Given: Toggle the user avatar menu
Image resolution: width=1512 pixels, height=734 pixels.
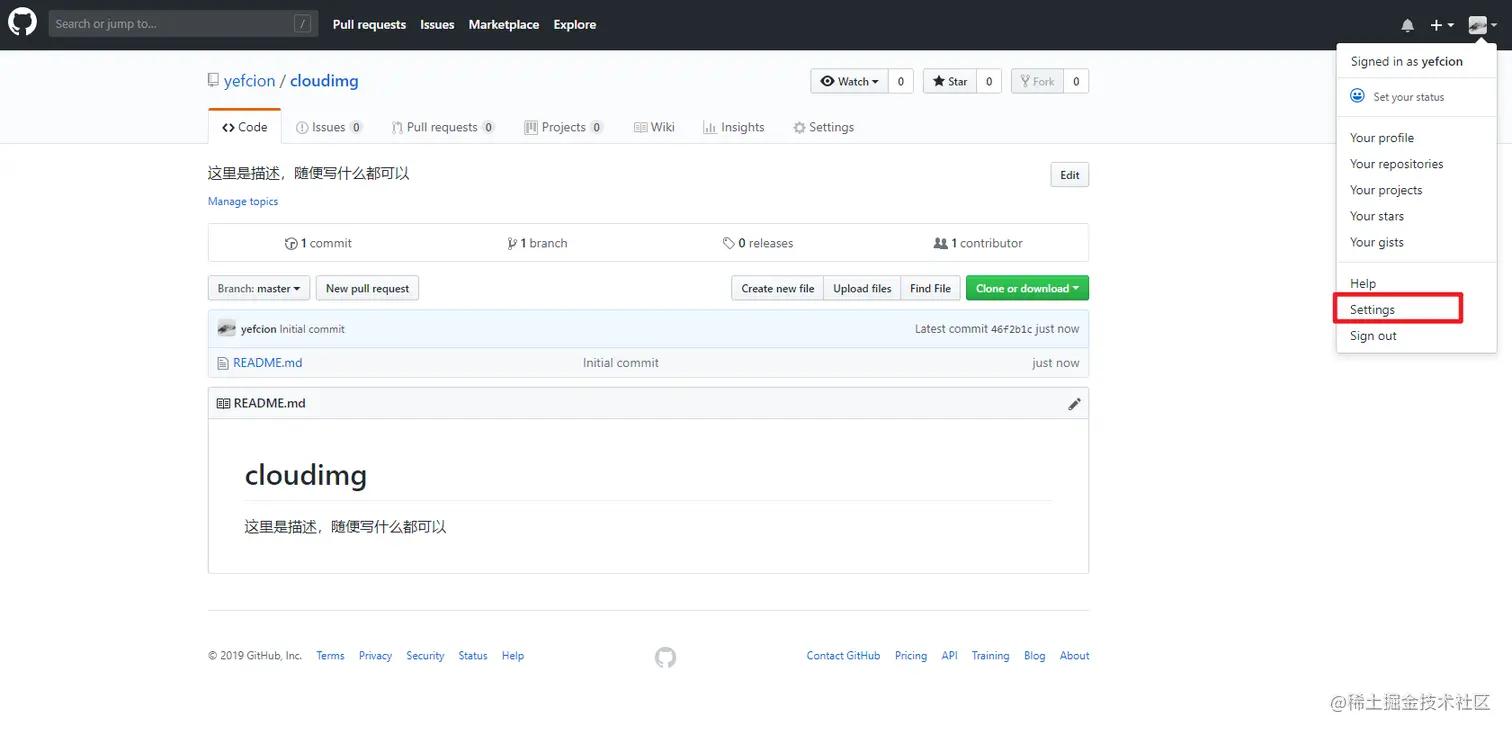Looking at the screenshot, I should tap(1482, 25).
